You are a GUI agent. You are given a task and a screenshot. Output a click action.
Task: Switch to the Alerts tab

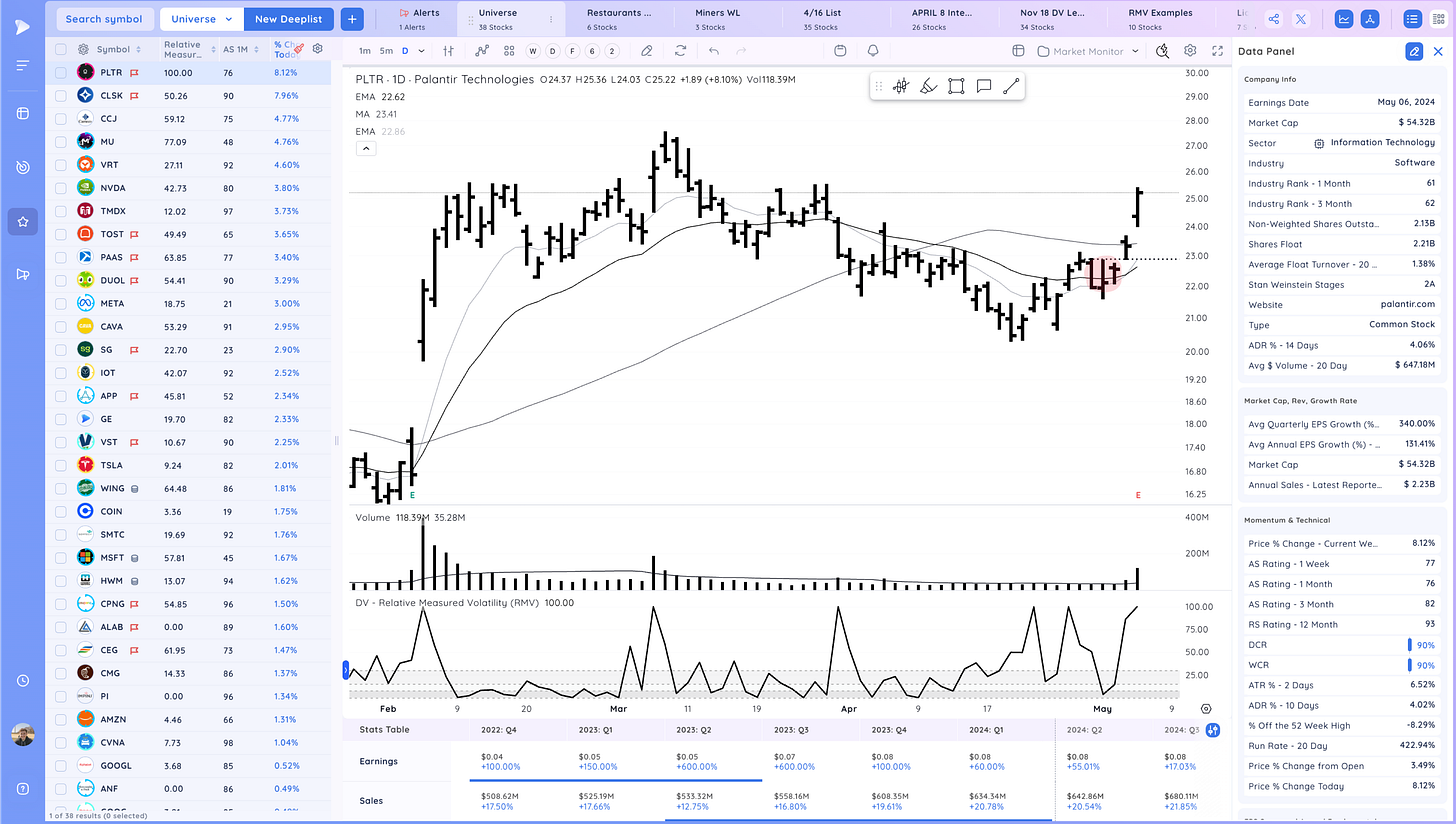(x=419, y=19)
